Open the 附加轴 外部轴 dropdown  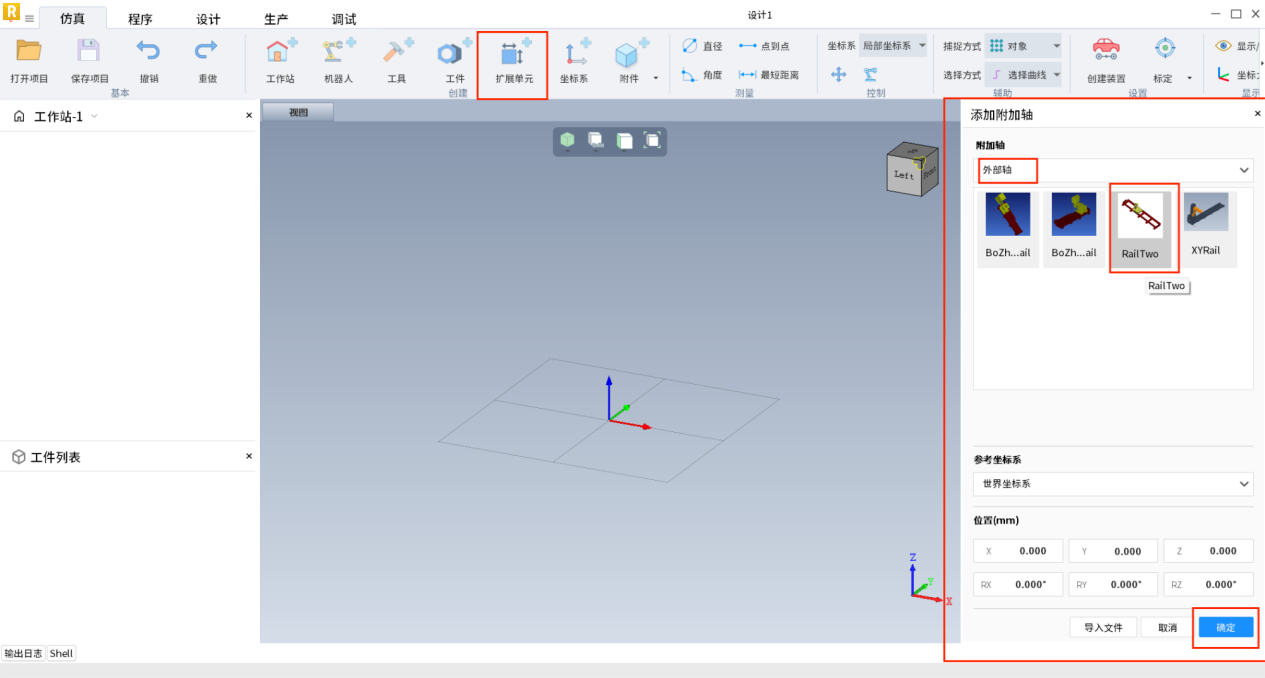click(x=1113, y=170)
